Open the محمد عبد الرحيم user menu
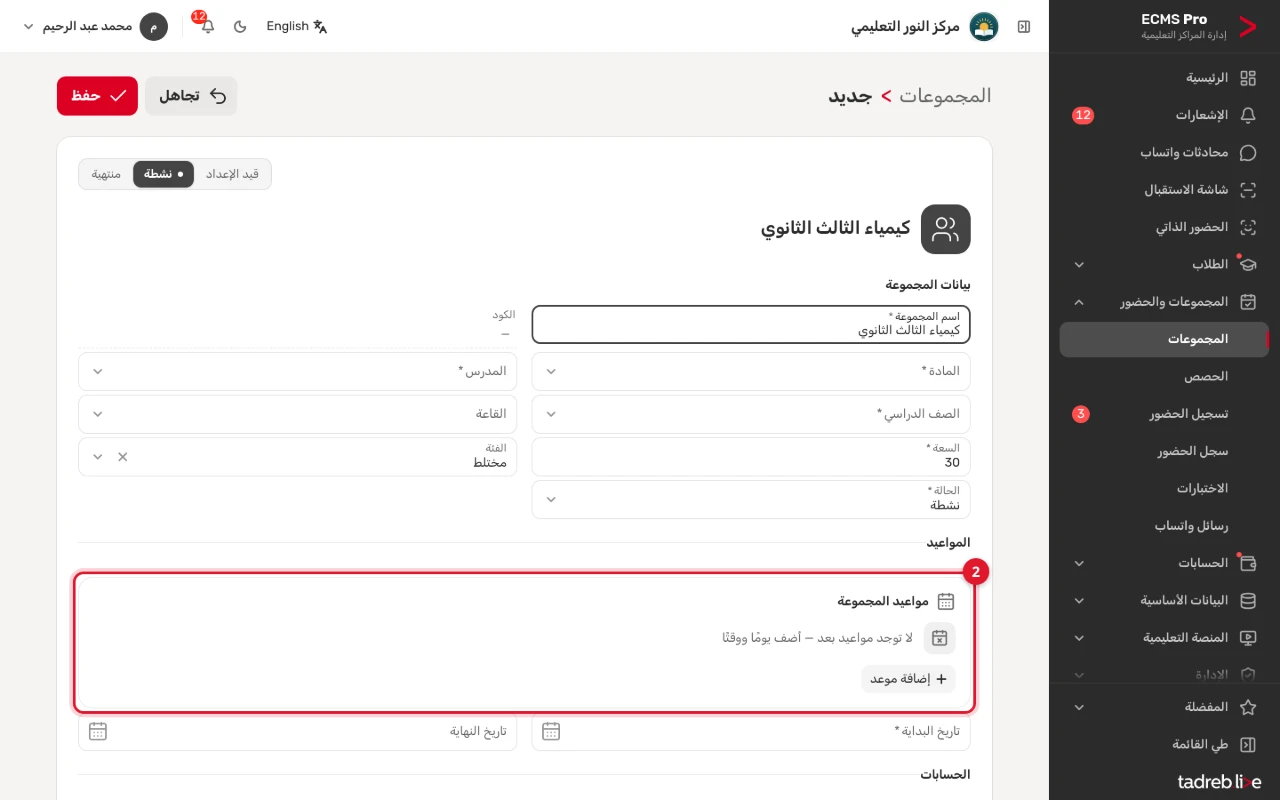Viewport: 1280px width, 800px height. pos(95,26)
